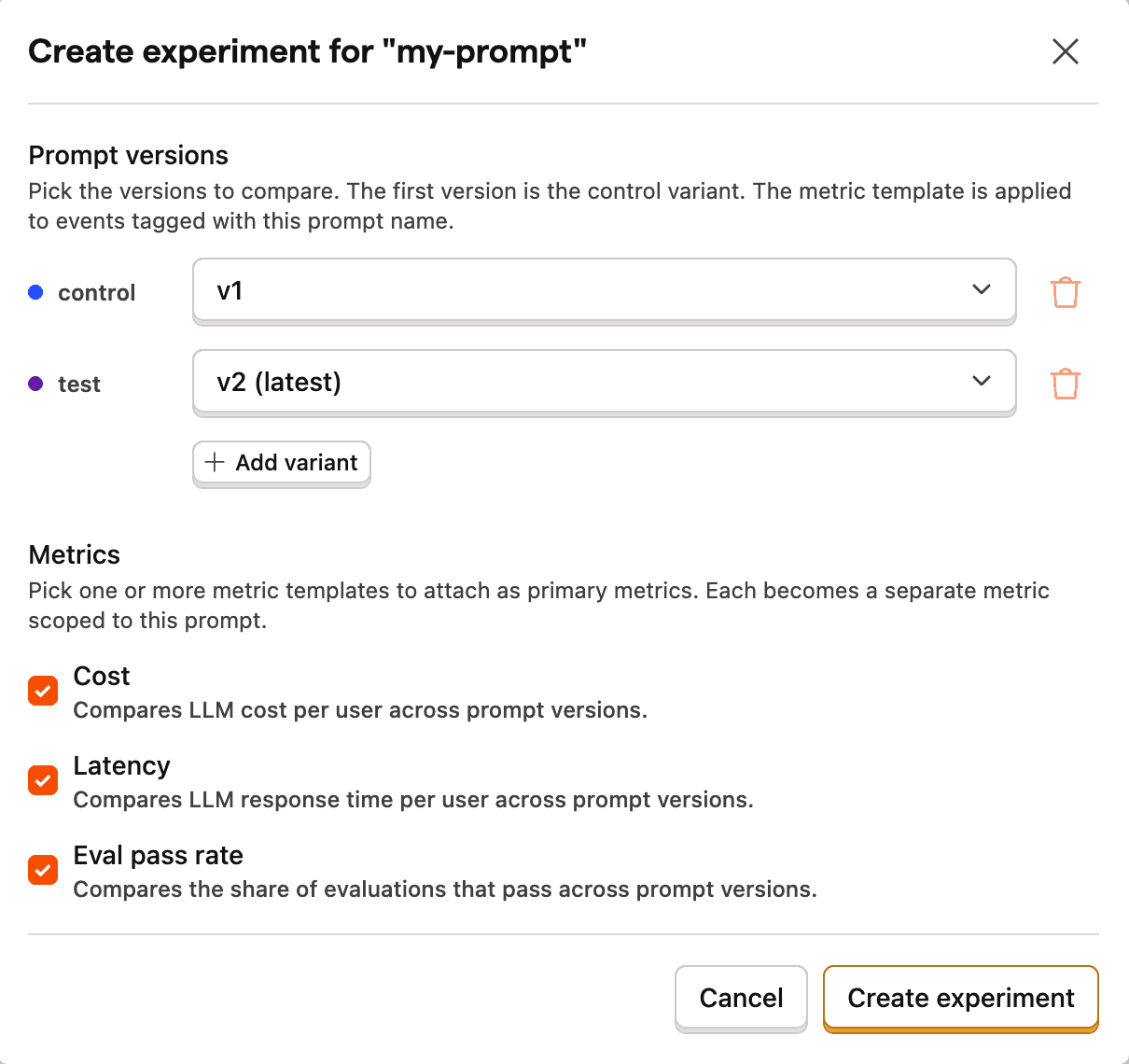The height and width of the screenshot is (1064, 1129).
Task: Click the "Latency" metric title
Action: tap(122, 766)
